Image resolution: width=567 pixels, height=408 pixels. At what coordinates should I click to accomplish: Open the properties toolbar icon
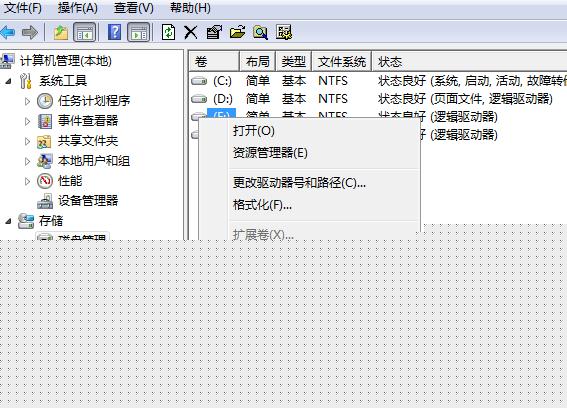214,33
